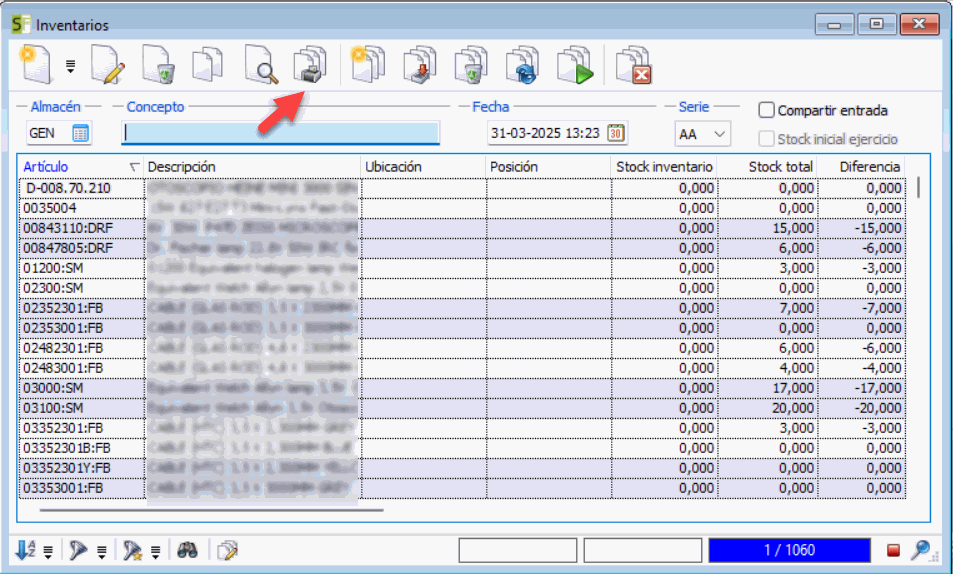953x574 pixels.
Task: Sort by the Artículo column header
Action: 81,167
